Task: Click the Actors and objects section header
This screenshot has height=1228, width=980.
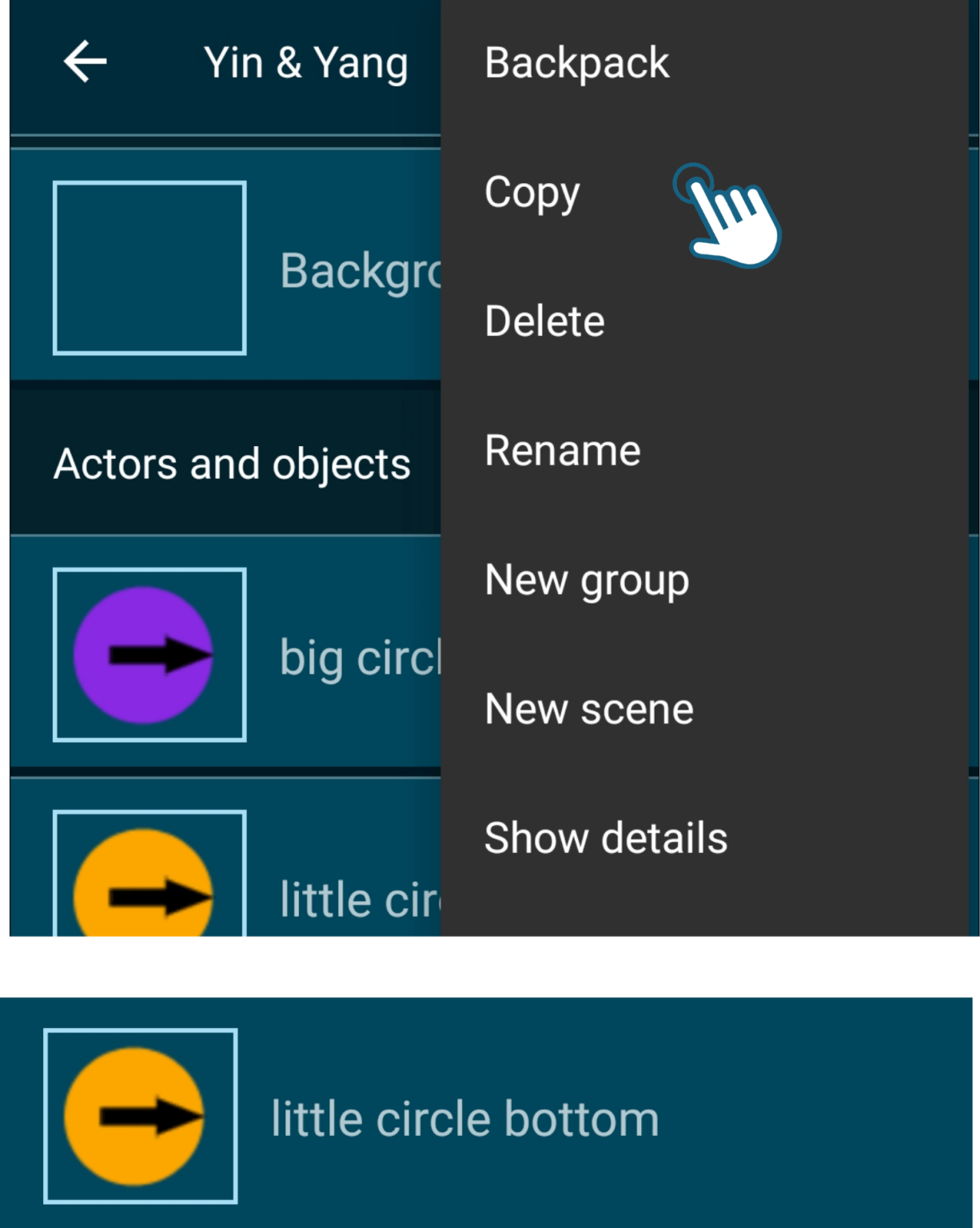Action: tap(232, 464)
